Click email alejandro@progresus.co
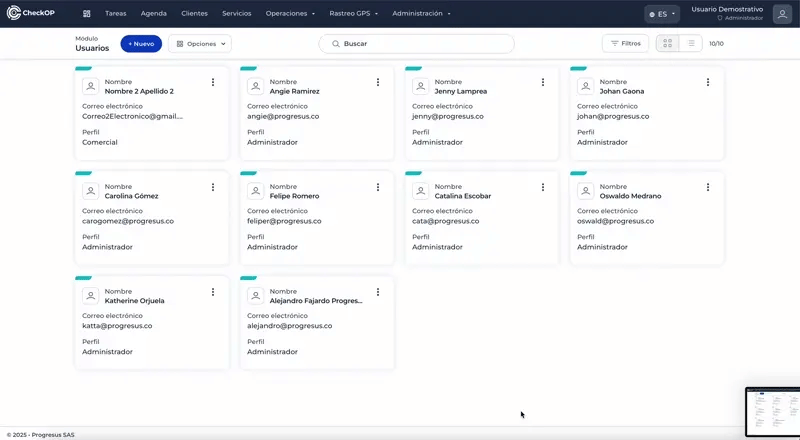800x440 pixels. coord(290,326)
